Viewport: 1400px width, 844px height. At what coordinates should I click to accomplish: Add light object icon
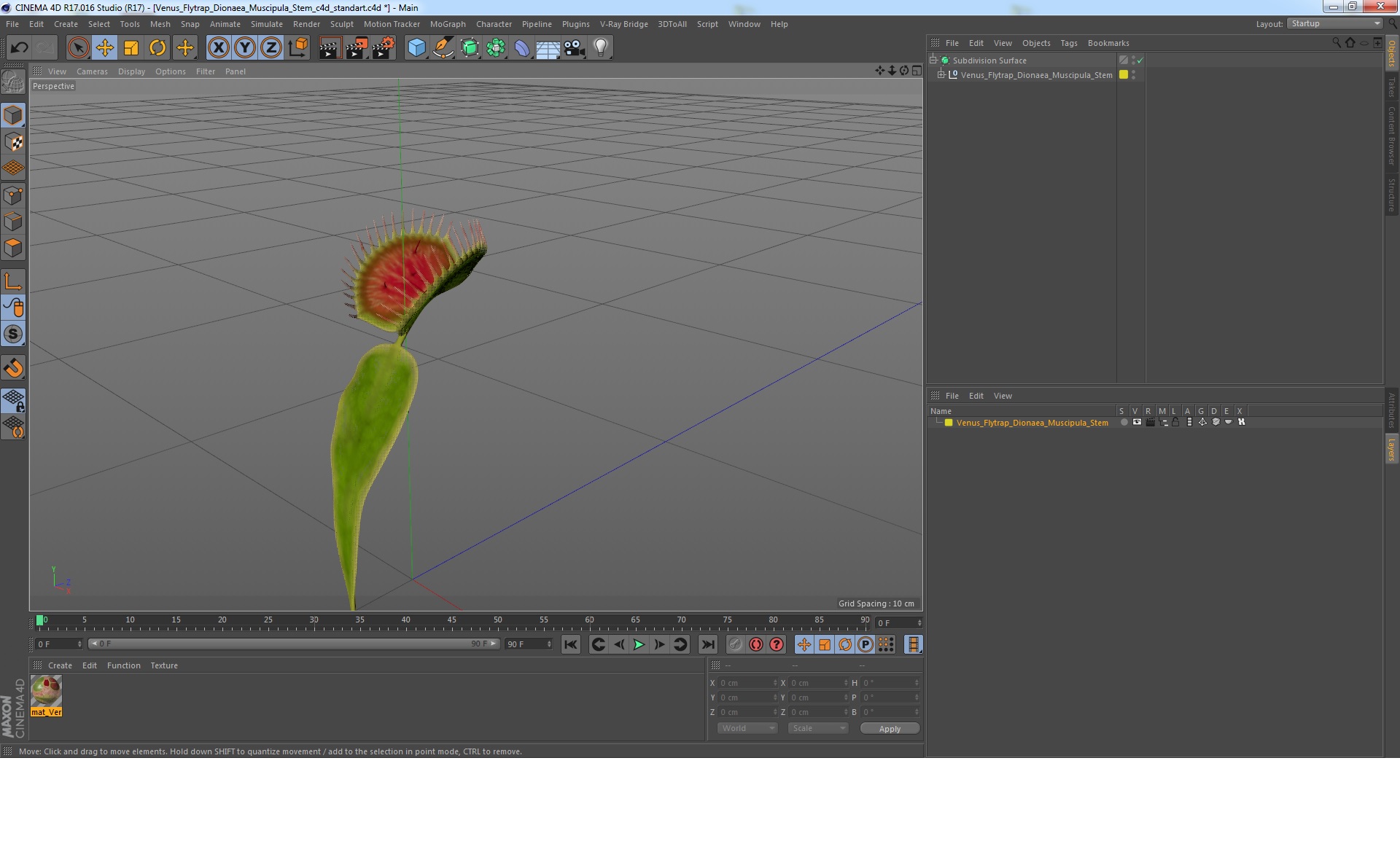click(601, 48)
